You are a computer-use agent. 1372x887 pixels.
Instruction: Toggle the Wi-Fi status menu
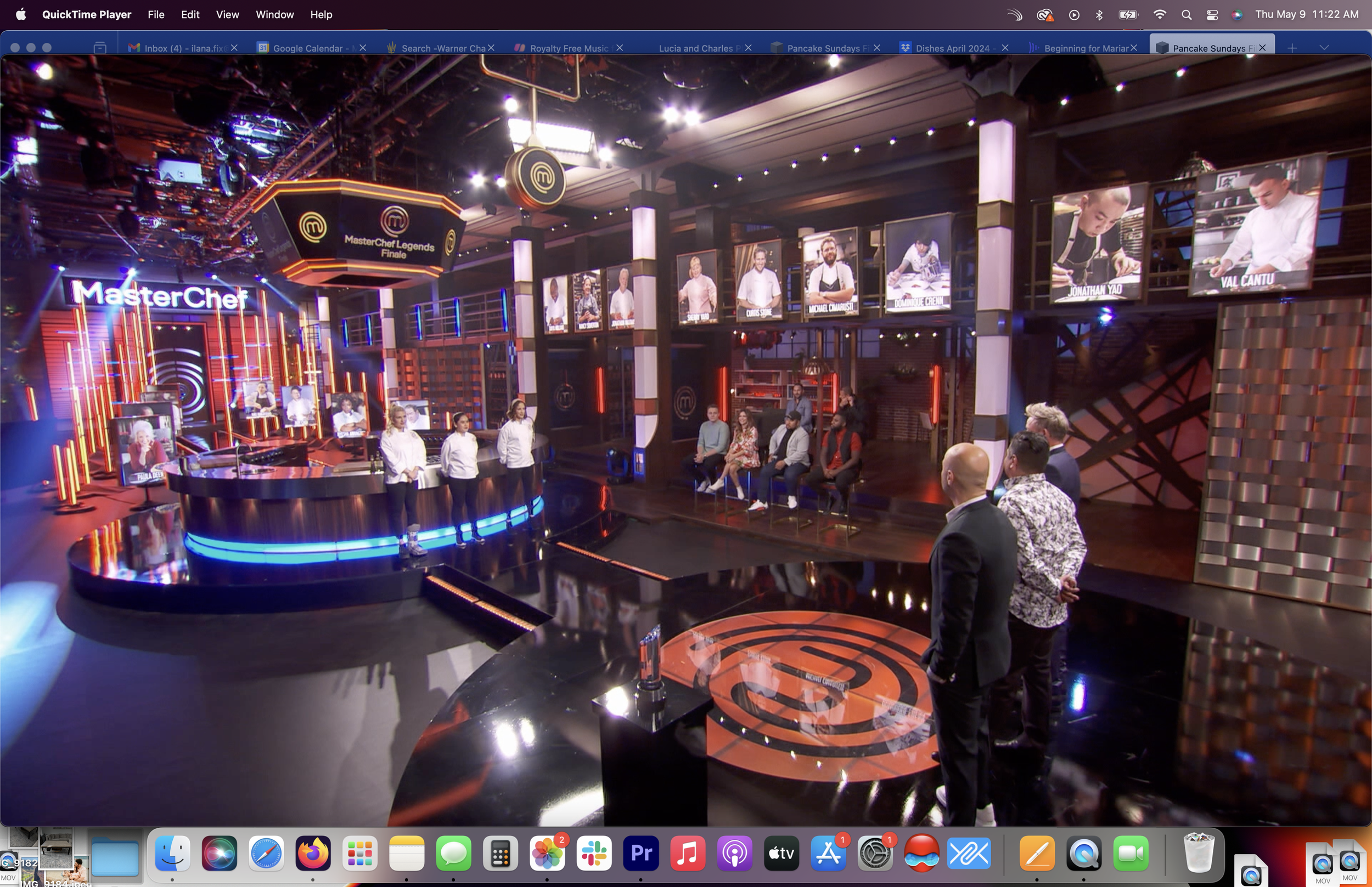[x=1160, y=15]
